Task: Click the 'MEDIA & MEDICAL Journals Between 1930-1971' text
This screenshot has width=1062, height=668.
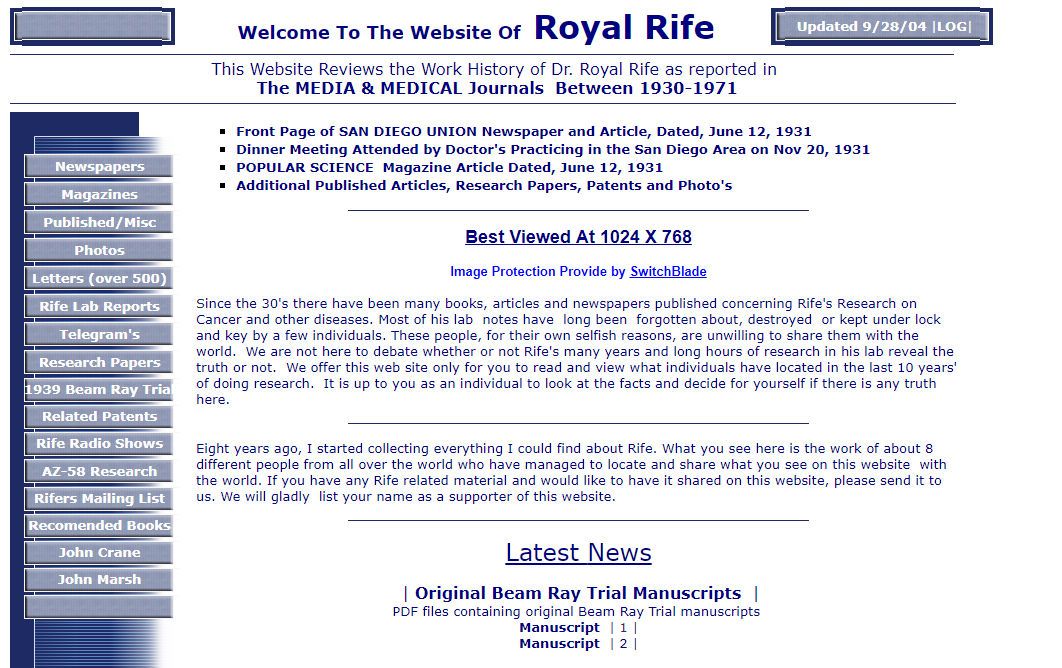Action: point(496,88)
